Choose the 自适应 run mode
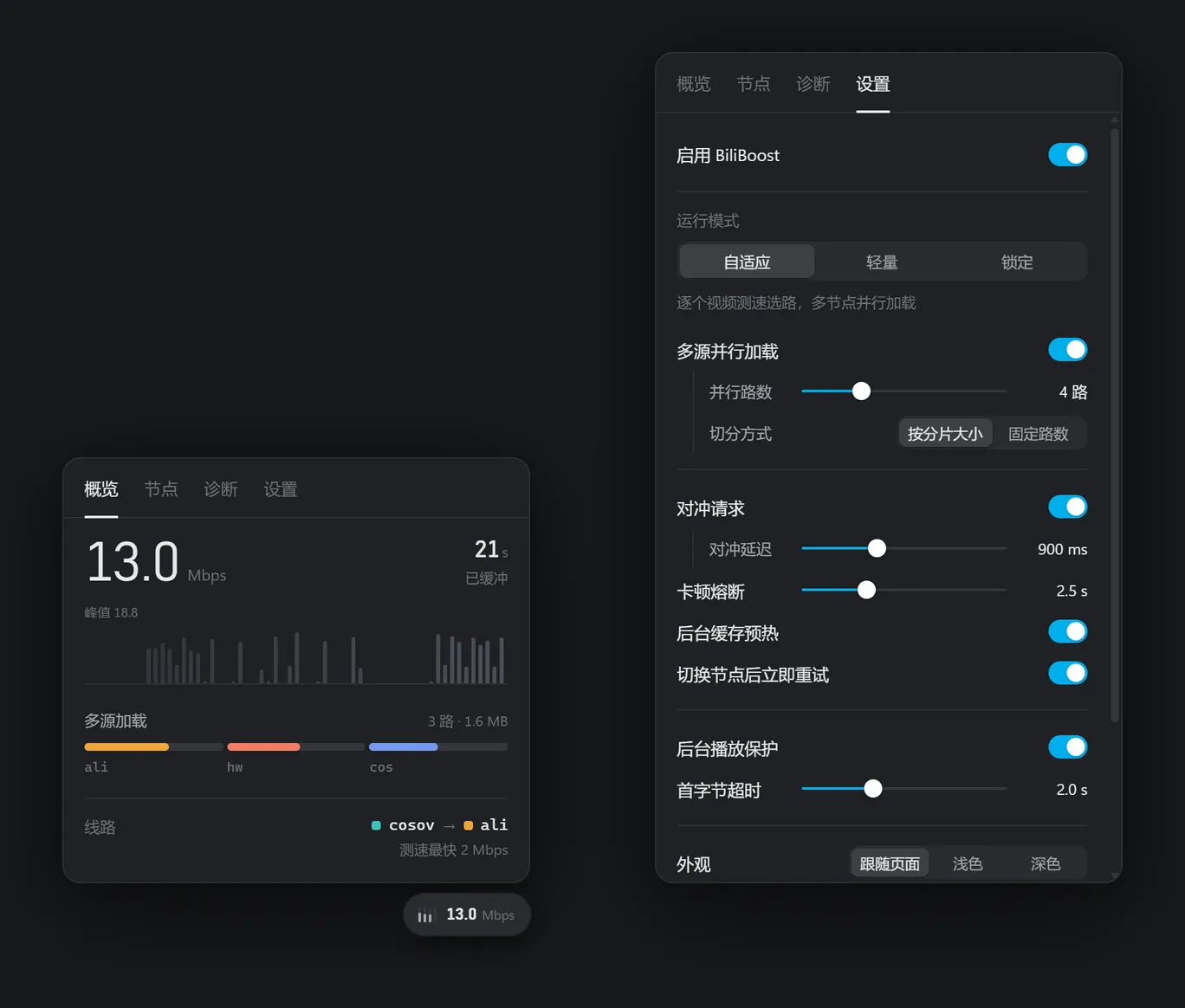Viewport: 1185px width, 1008px height. 747,262
